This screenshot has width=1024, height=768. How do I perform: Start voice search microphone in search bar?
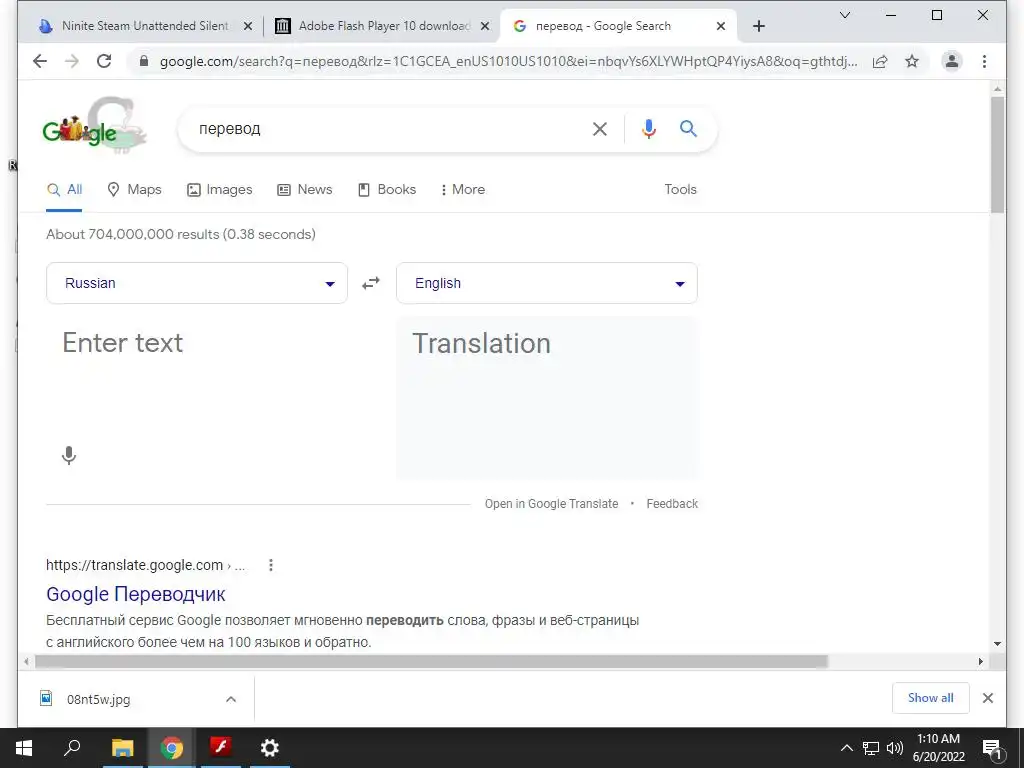pos(648,129)
